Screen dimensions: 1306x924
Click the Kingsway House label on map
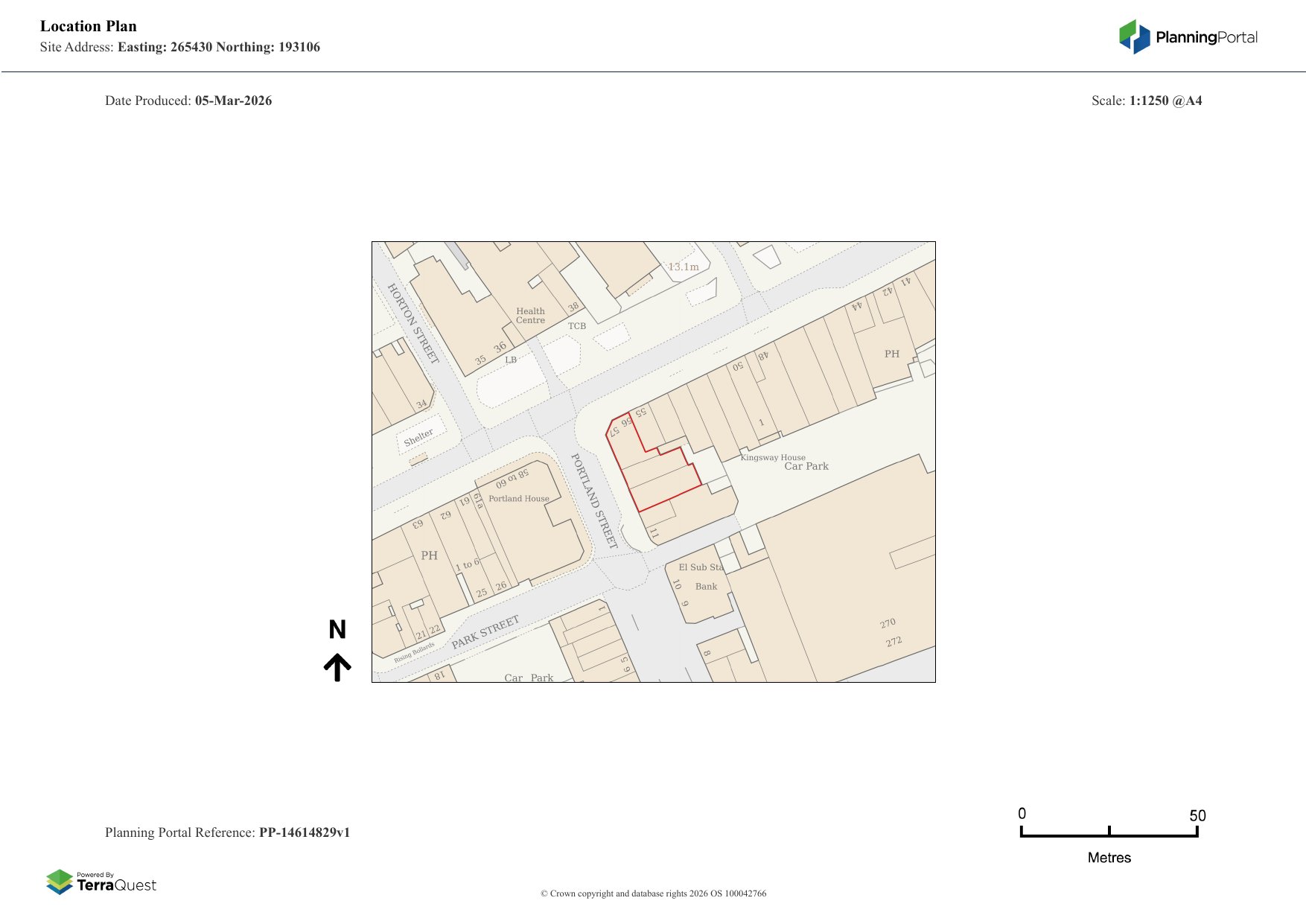(773, 457)
